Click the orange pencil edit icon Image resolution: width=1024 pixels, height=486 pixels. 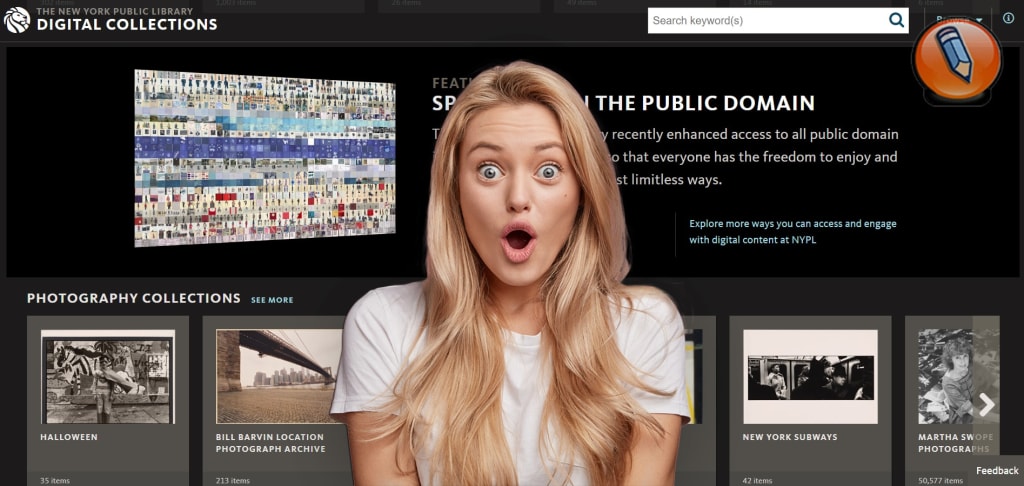pos(956,59)
